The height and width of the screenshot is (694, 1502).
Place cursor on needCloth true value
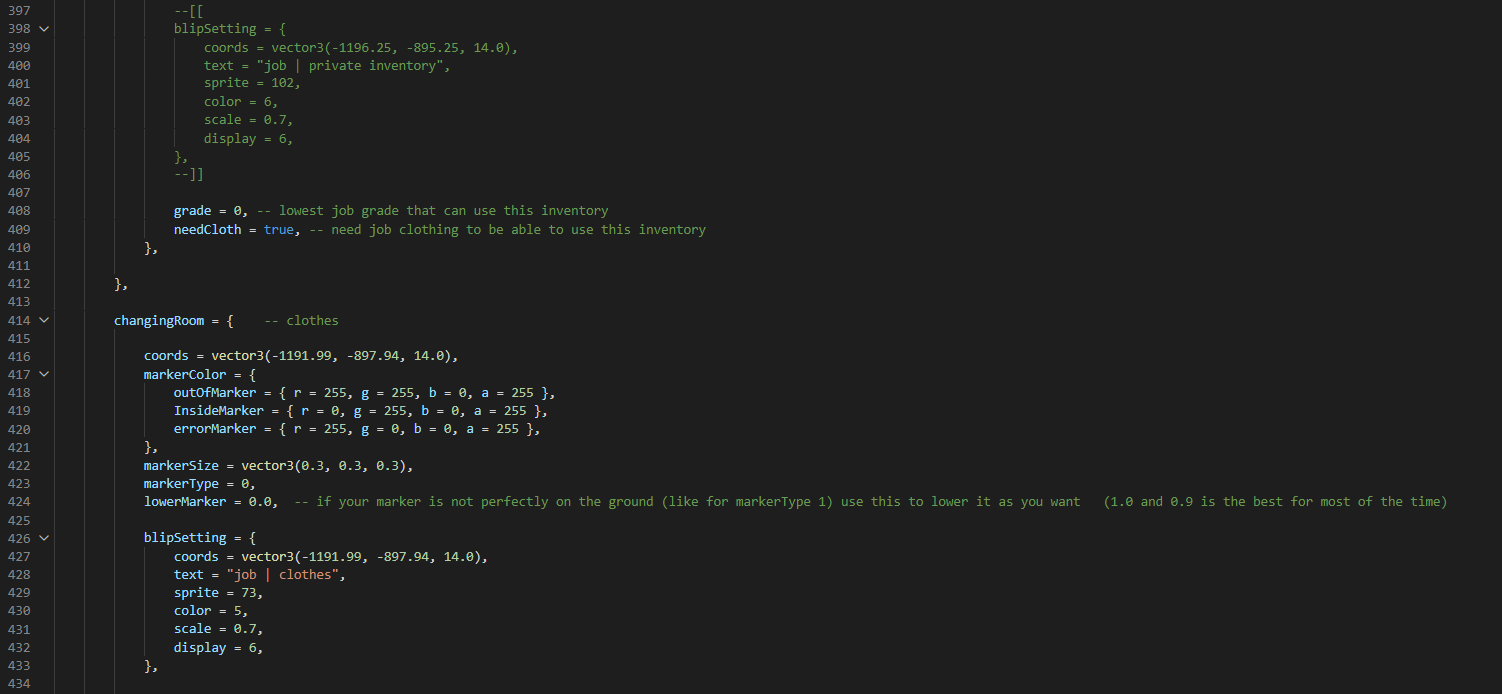(x=279, y=229)
